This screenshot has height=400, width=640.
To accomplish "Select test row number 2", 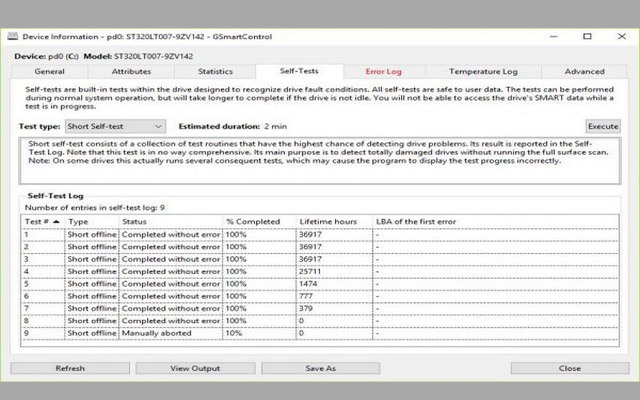I will [320, 247].
